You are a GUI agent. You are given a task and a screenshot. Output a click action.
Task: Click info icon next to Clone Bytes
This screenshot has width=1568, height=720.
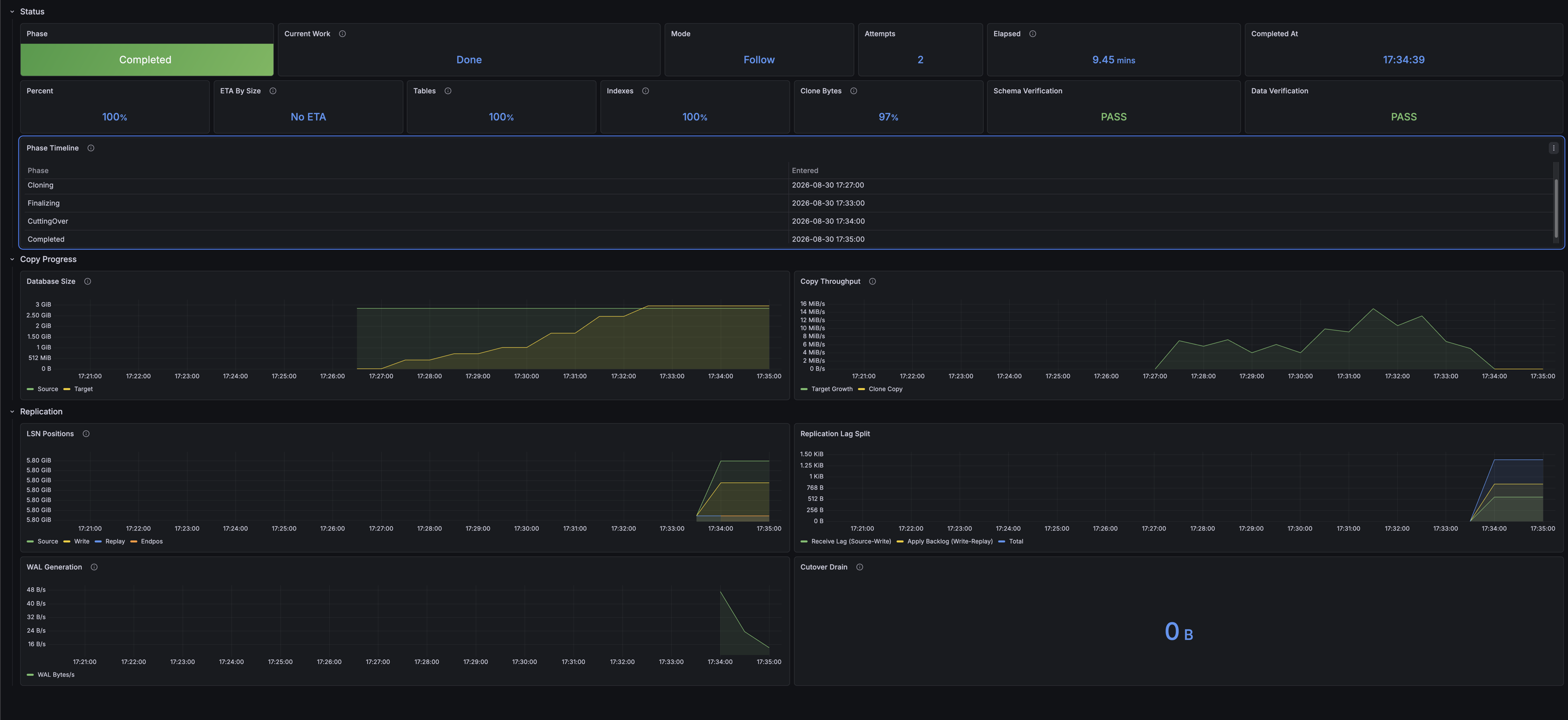pyautogui.click(x=853, y=91)
